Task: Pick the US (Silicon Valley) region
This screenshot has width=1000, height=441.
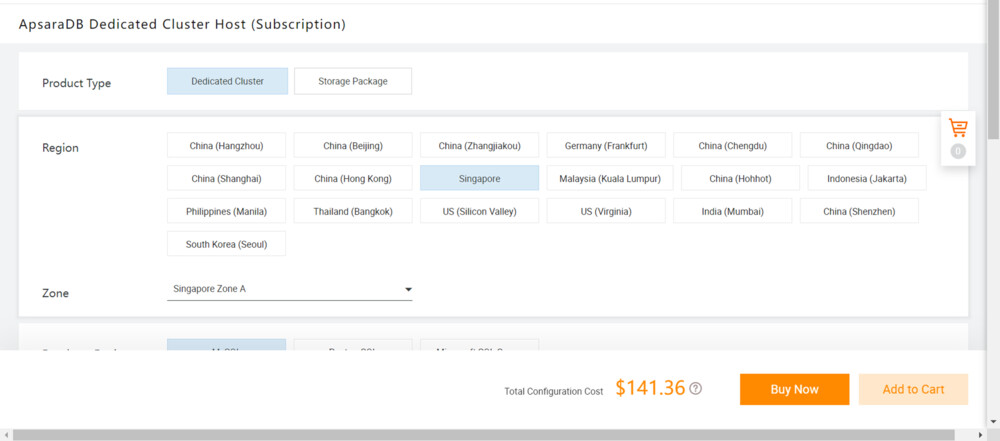Action: click(x=479, y=211)
